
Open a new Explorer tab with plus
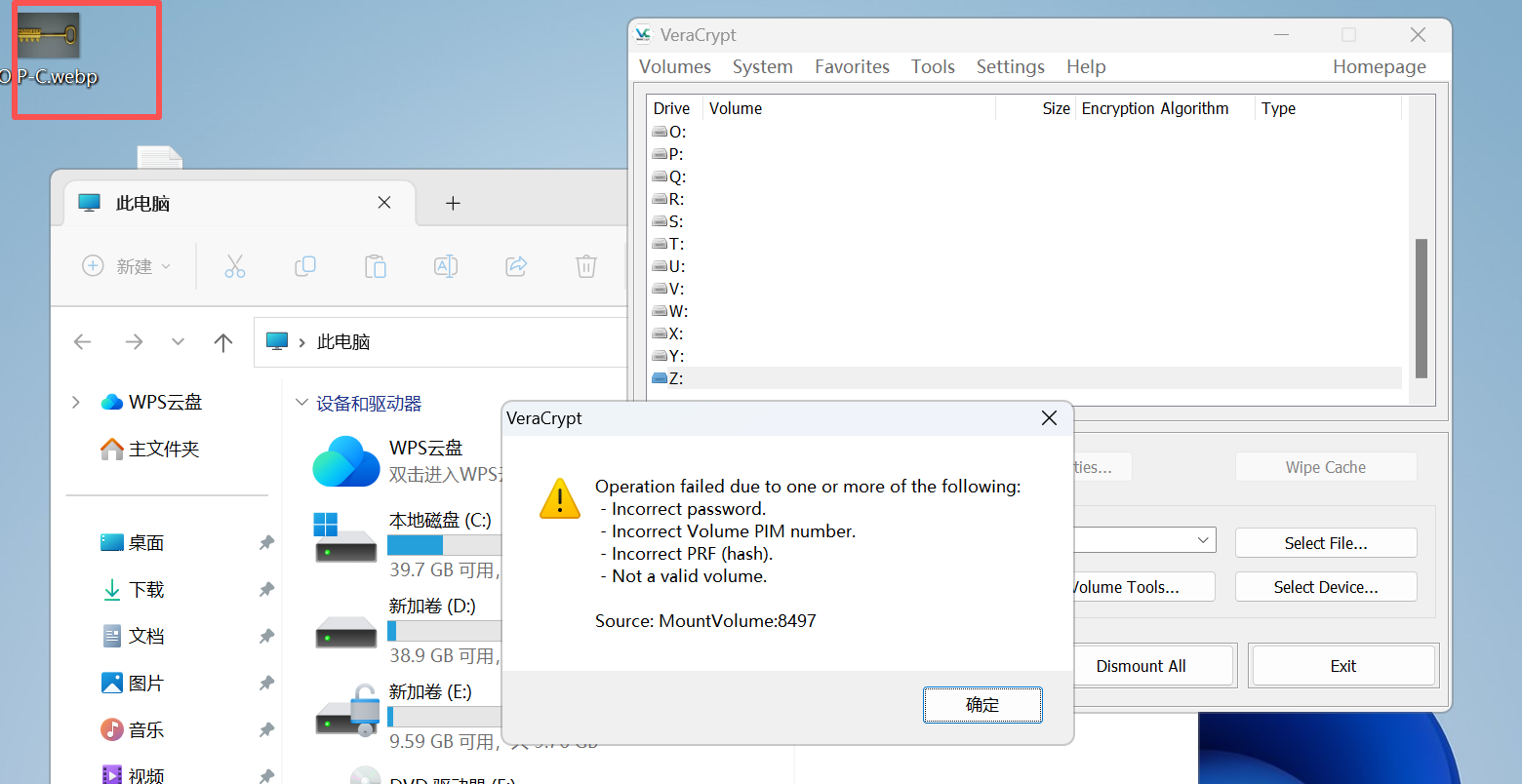coord(453,203)
